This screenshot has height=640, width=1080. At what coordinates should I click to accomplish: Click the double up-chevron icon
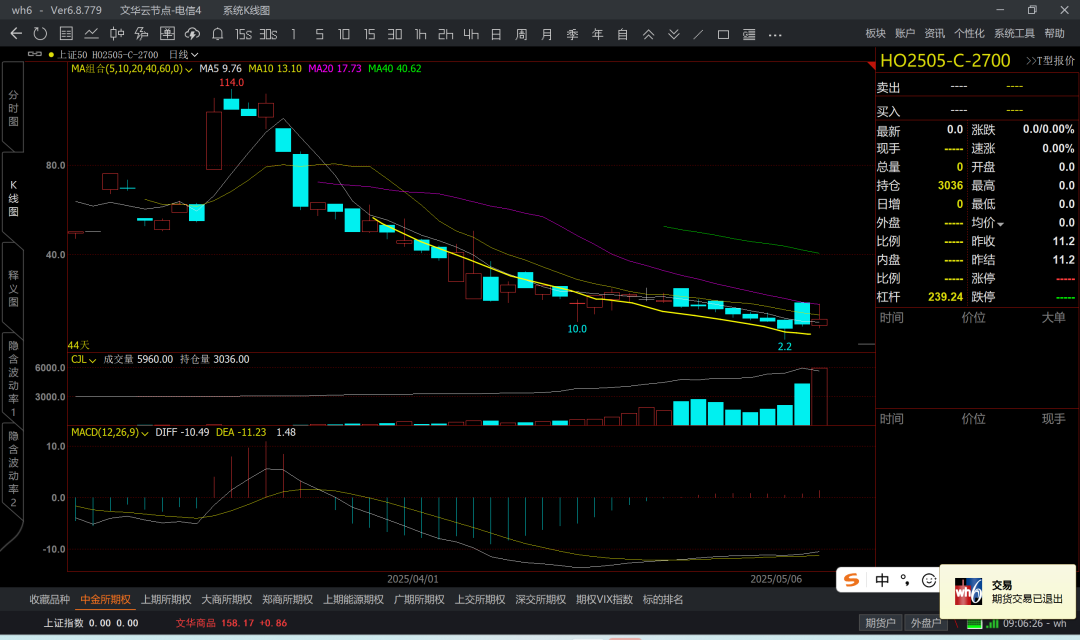pos(648,34)
